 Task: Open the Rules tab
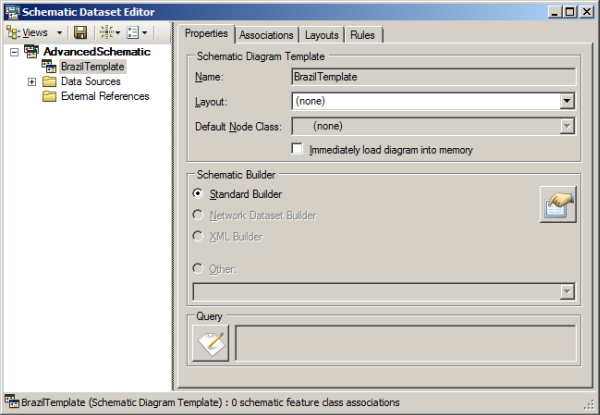pyautogui.click(x=362, y=35)
